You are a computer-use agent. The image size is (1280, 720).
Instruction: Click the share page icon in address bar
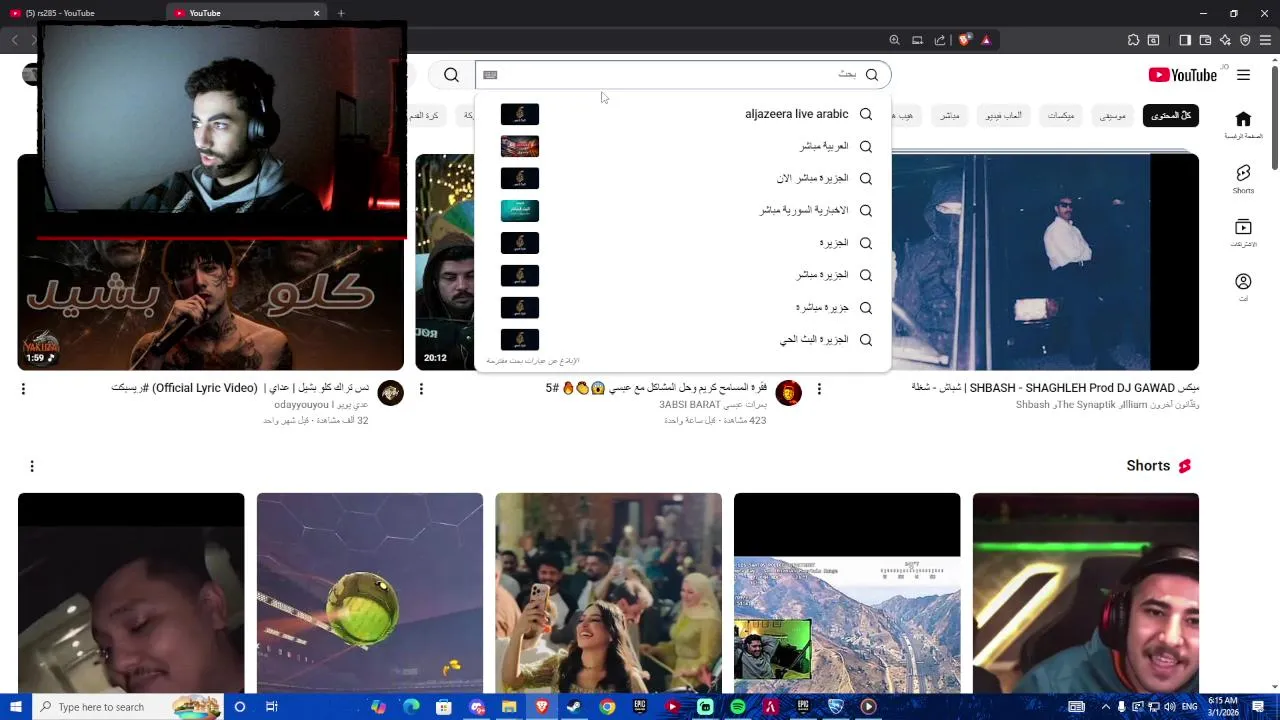pos(940,40)
